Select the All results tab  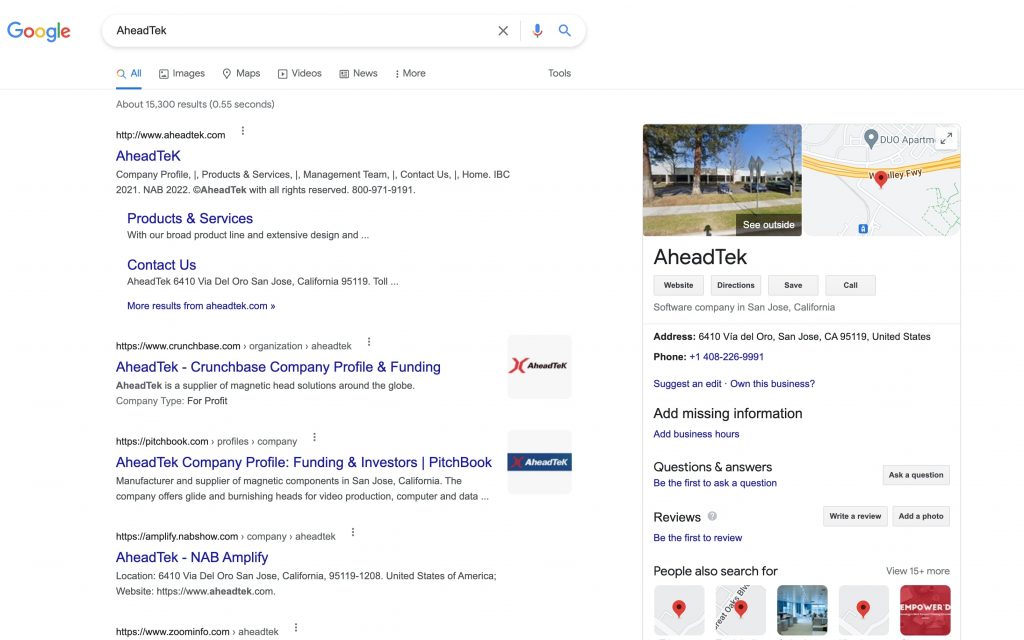(129, 74)
